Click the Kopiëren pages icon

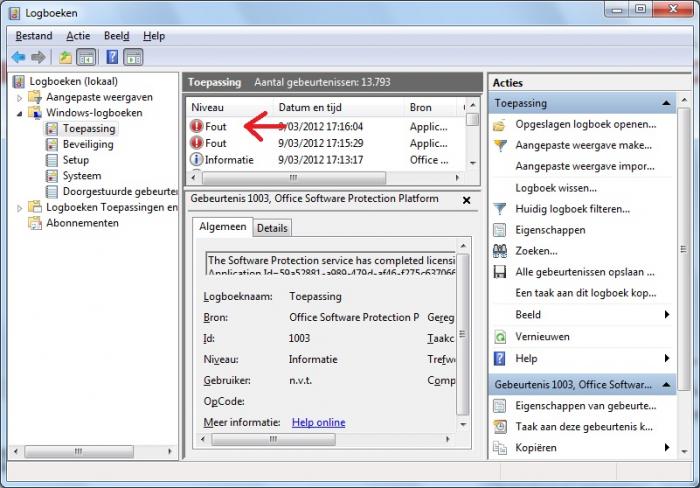coord(500,448)
